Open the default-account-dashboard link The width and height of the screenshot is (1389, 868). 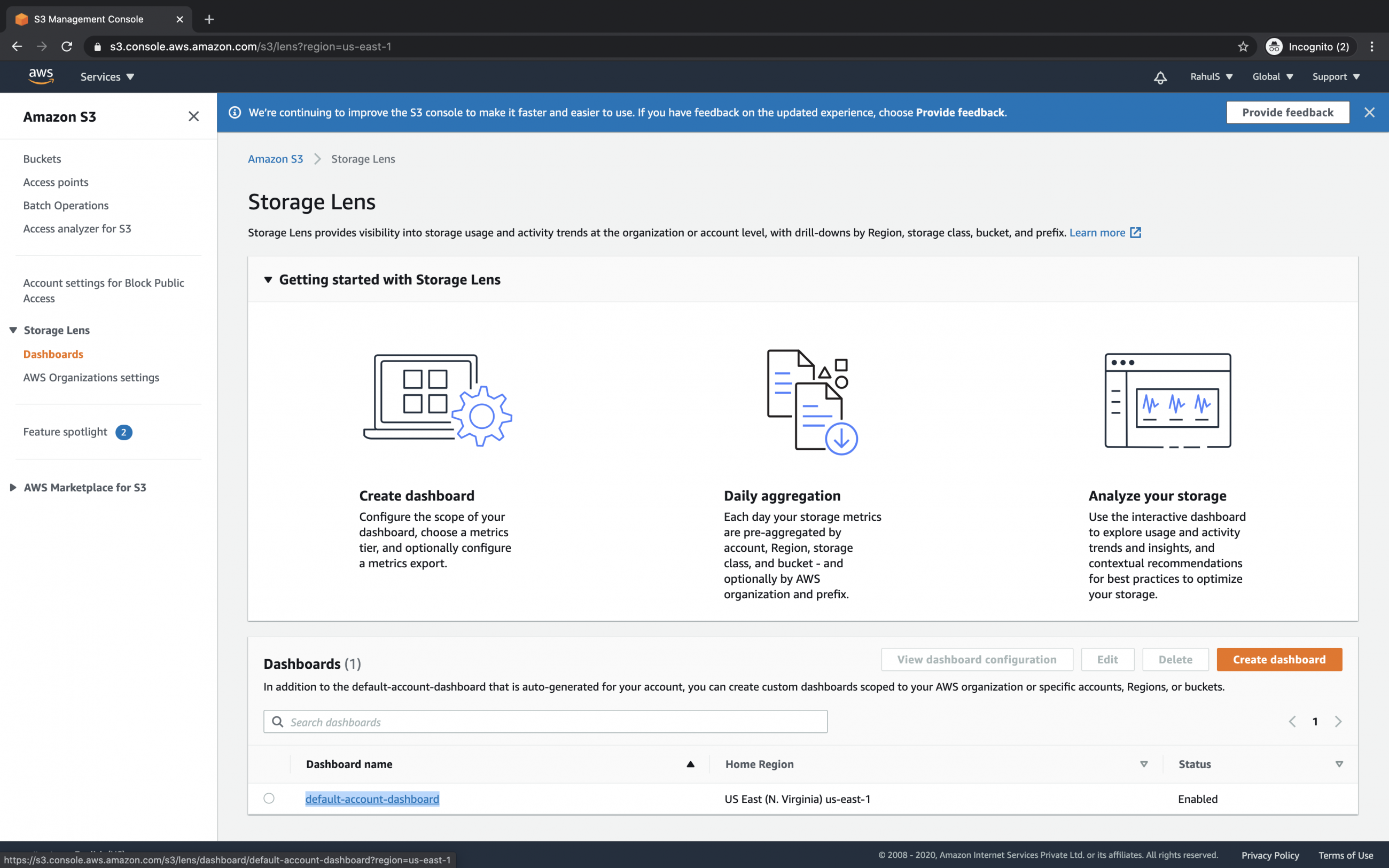pos(371,798)
